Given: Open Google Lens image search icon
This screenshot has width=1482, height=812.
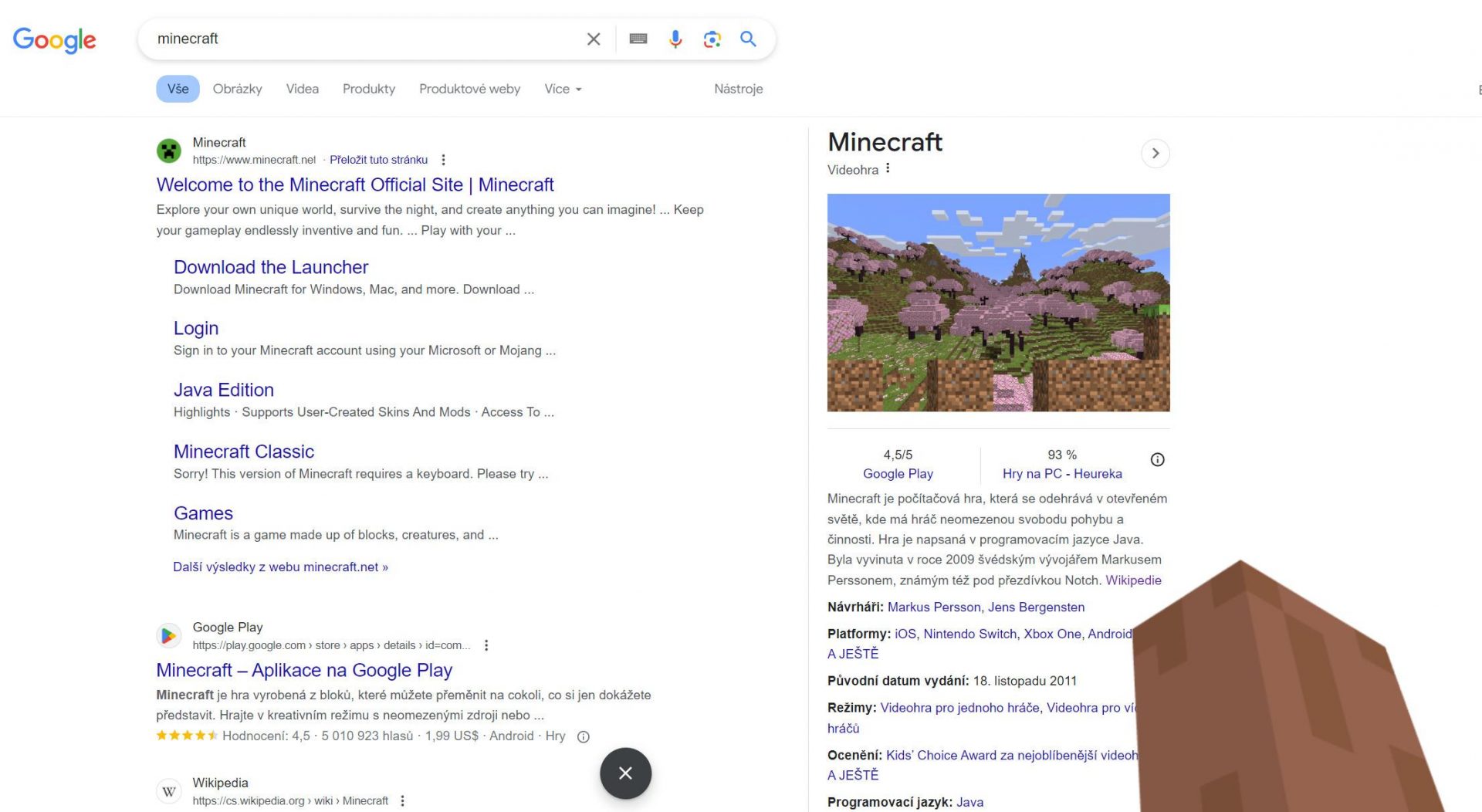Looking at the screenshot, I should tap(712, 39).
